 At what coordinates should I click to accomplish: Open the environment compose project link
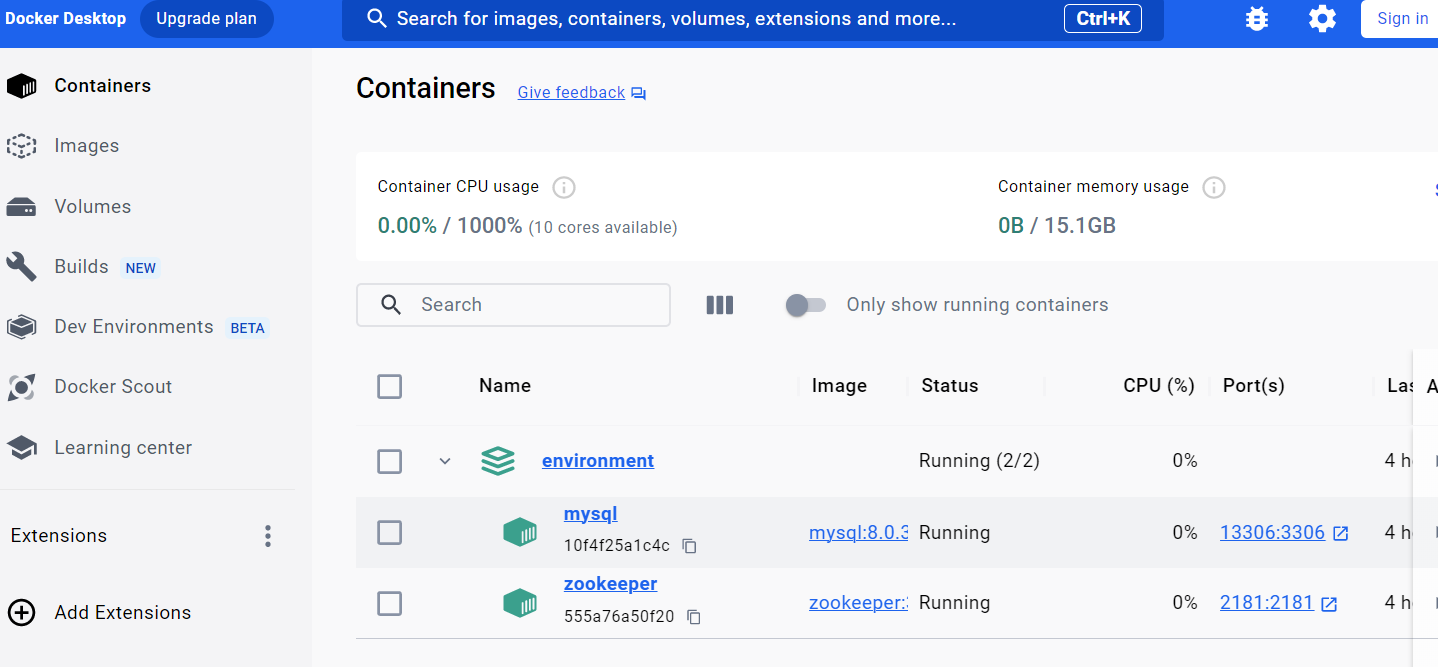click(598, 460)
